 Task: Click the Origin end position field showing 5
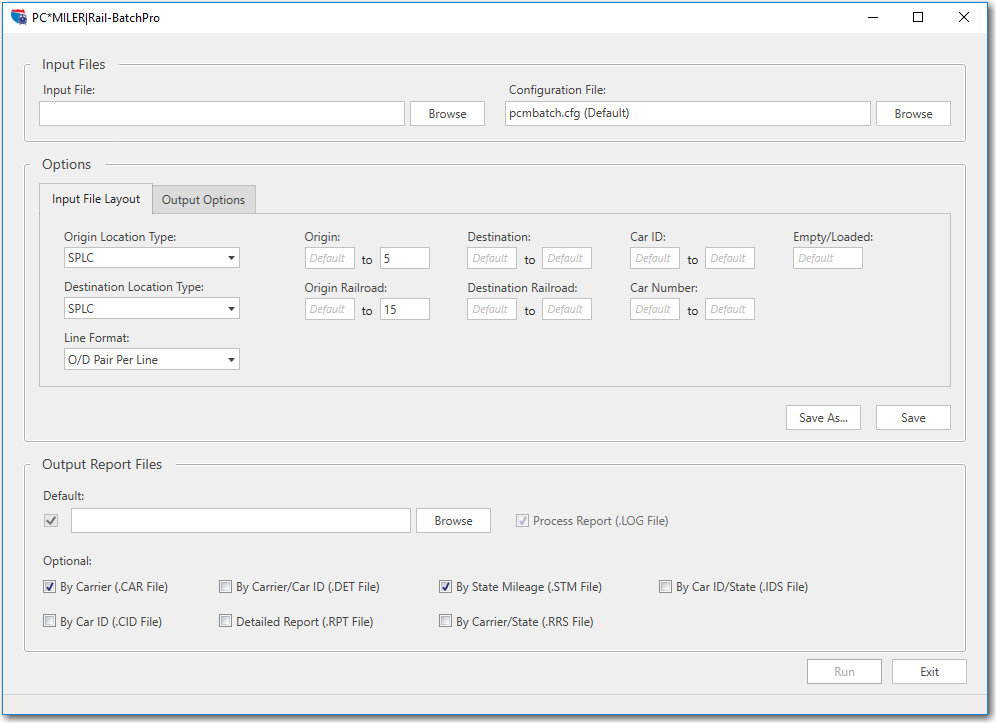pyautogui.click(x=405, y=258)
